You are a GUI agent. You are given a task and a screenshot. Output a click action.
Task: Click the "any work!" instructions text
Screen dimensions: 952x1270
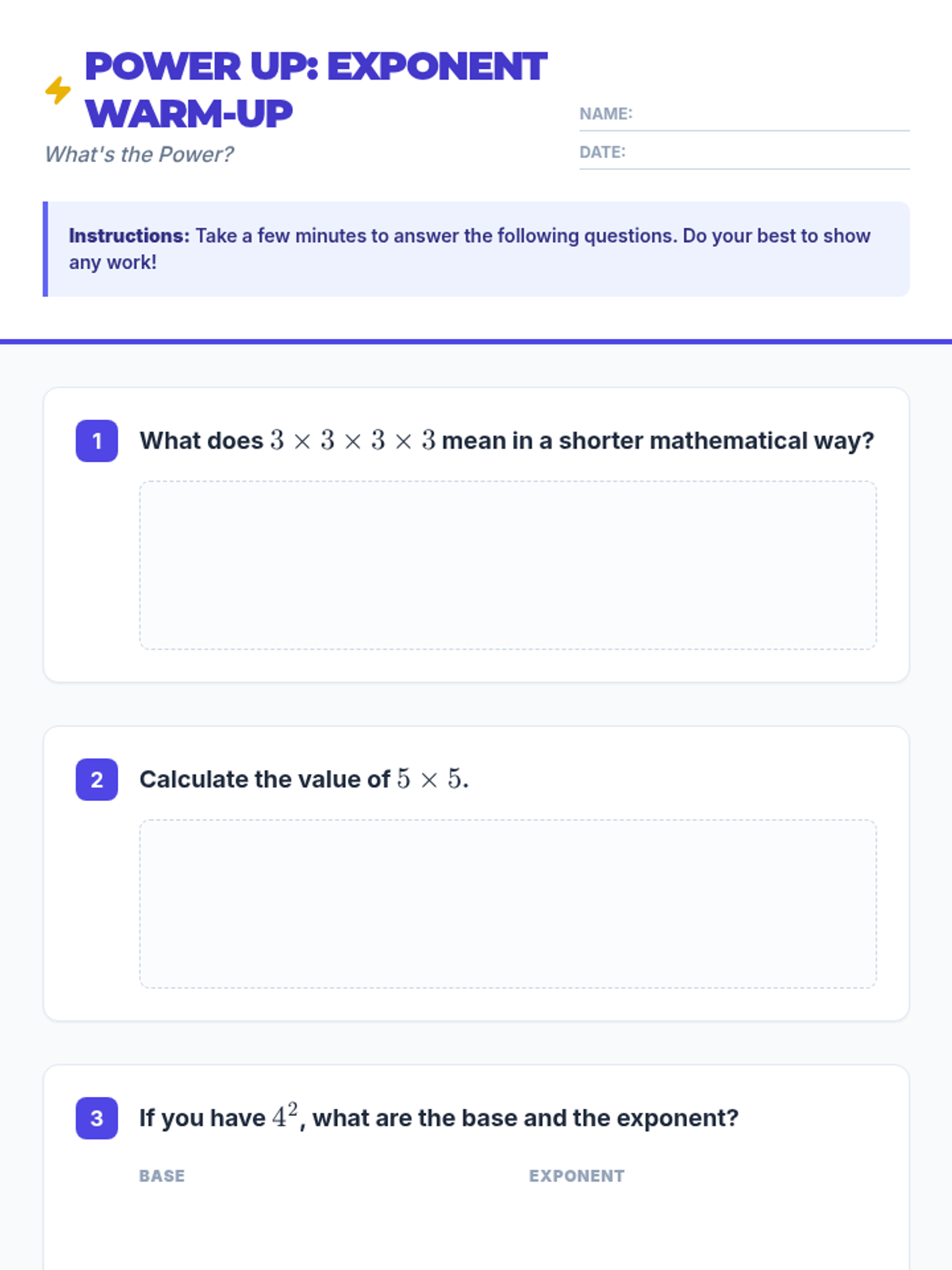coord(113,262)
